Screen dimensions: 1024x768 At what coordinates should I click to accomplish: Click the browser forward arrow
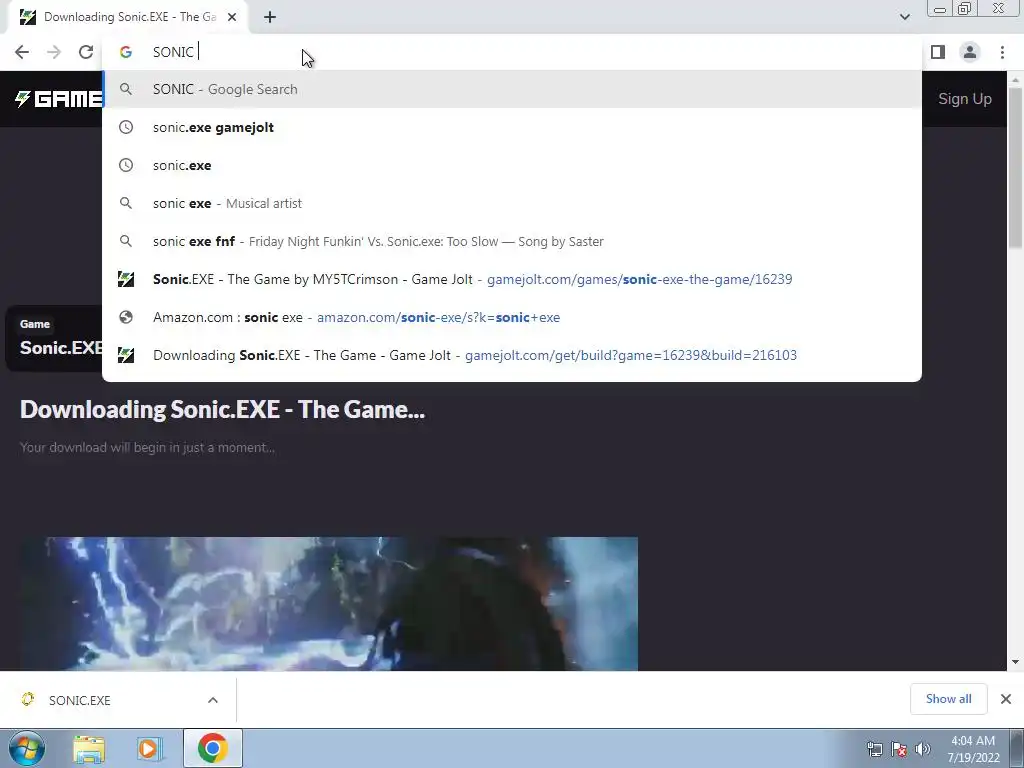coord(54,52)
